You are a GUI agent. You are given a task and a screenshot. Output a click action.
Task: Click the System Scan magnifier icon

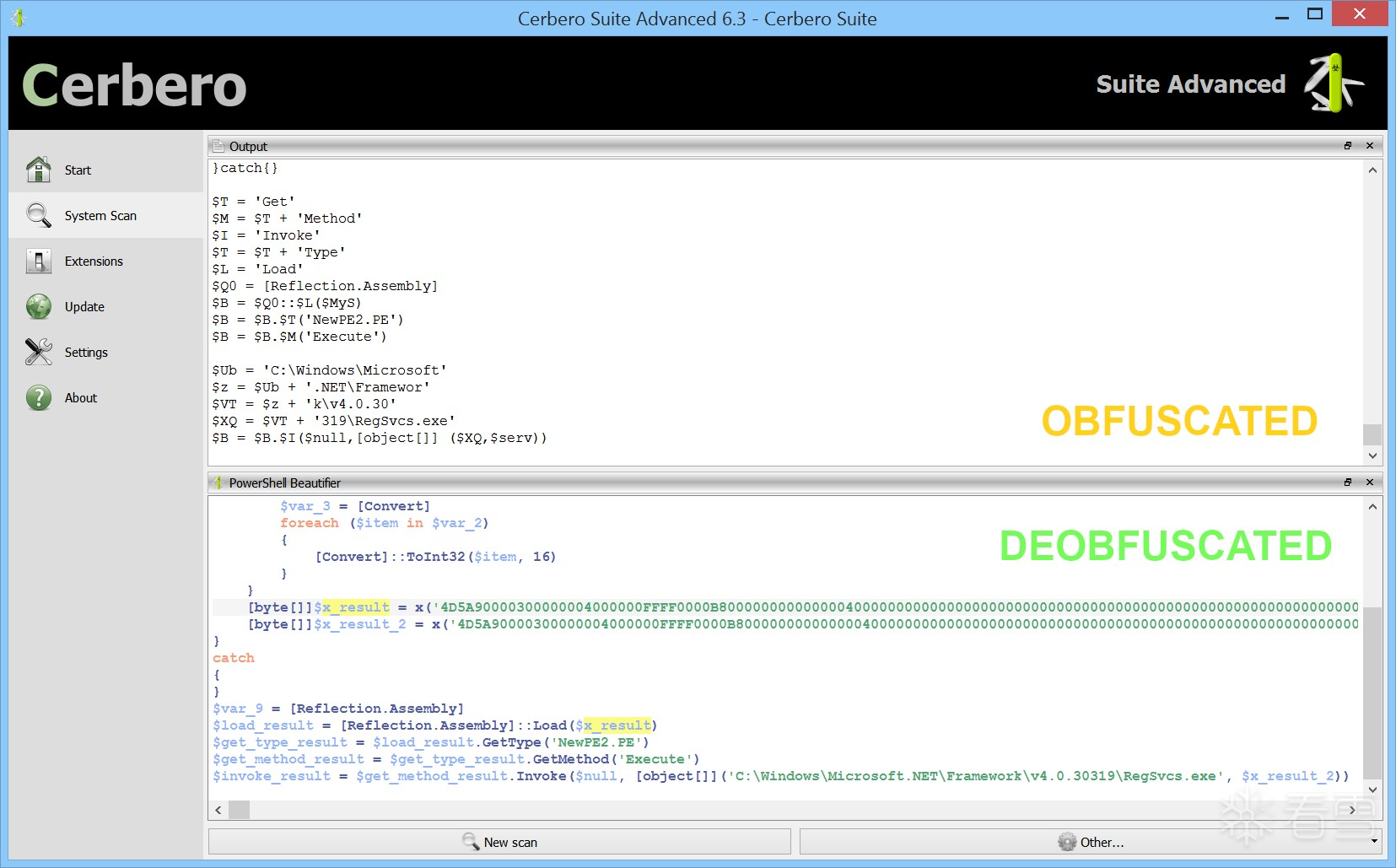coord(39,215)
